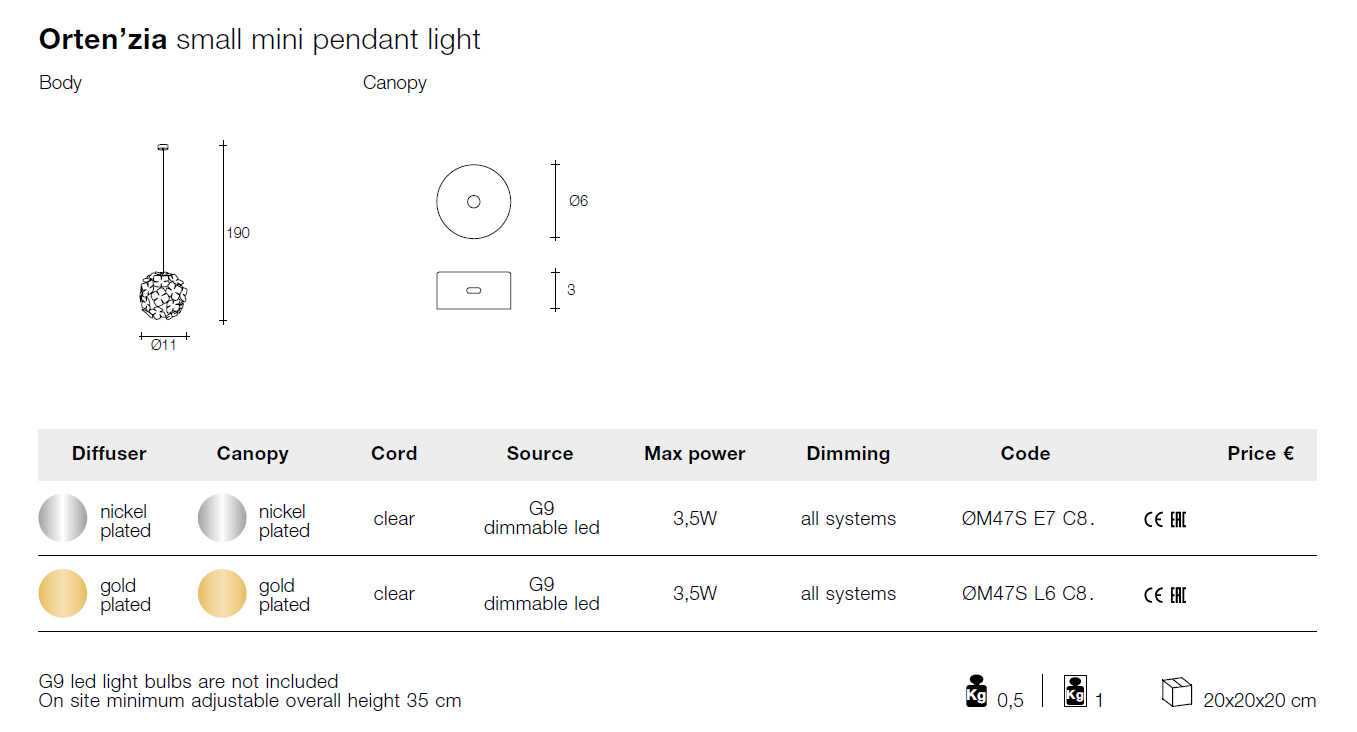Click the canopy side view rectangle drawing
1357x732 pixels.
(x=474, y=290)
